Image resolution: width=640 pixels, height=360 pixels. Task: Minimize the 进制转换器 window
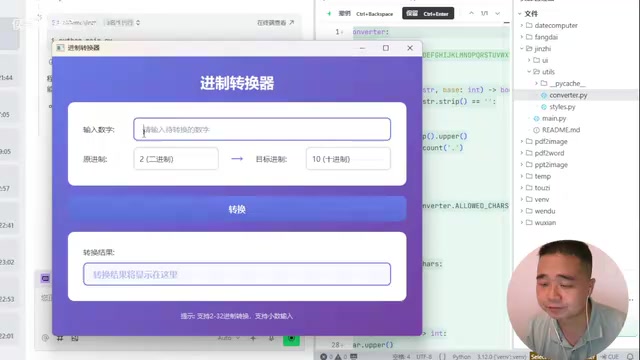coord(362,48)
